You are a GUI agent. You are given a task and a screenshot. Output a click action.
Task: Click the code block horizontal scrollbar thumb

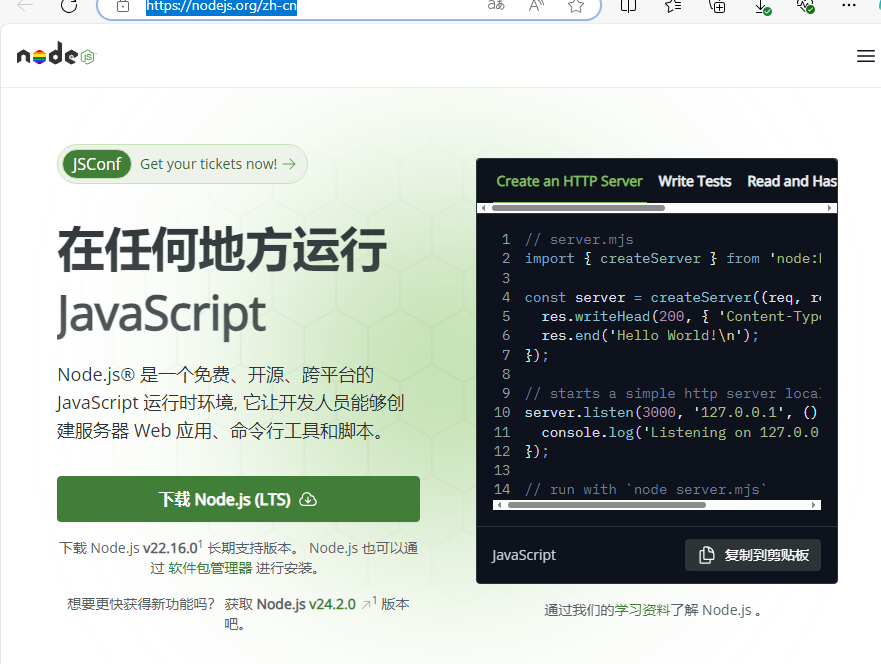click(606, 505)
